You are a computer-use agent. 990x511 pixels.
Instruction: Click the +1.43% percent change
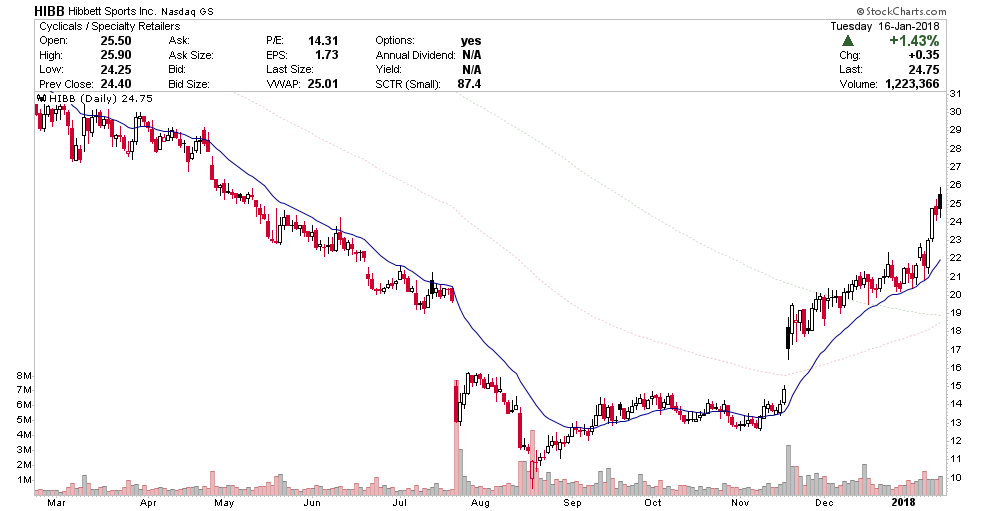[x=915, y=41]
